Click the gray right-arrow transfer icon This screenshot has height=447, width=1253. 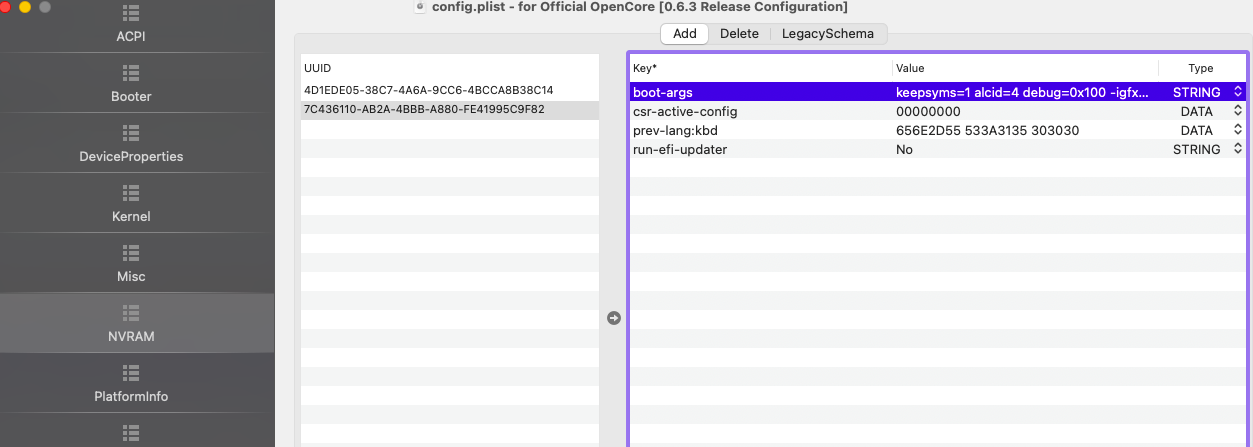[x=614, y=318]
